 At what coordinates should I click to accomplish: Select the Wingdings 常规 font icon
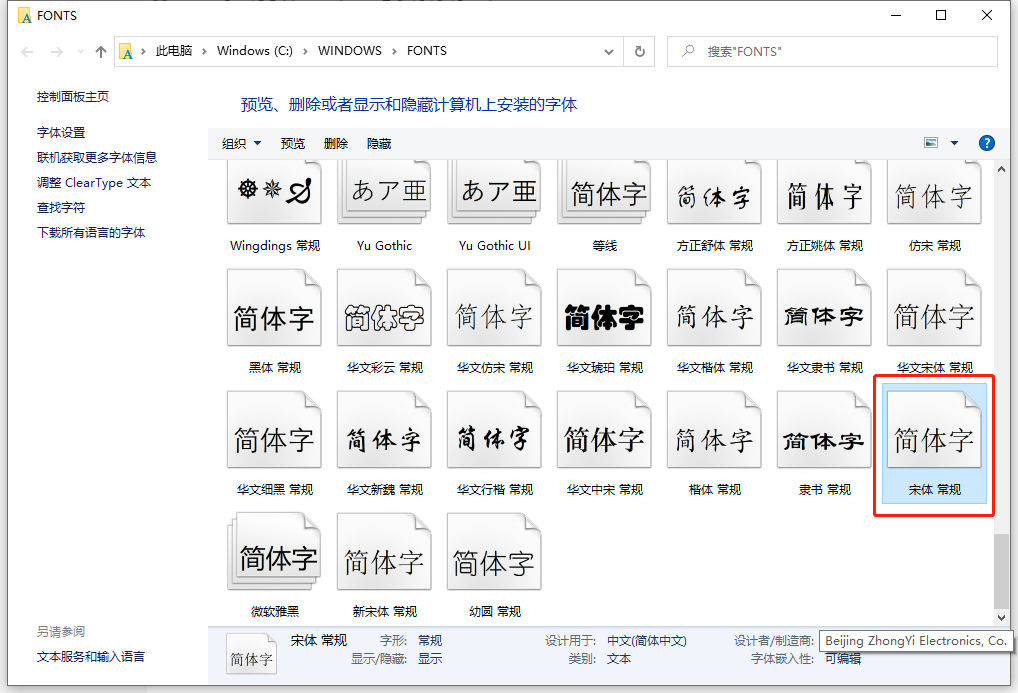(x=274, y=192)
